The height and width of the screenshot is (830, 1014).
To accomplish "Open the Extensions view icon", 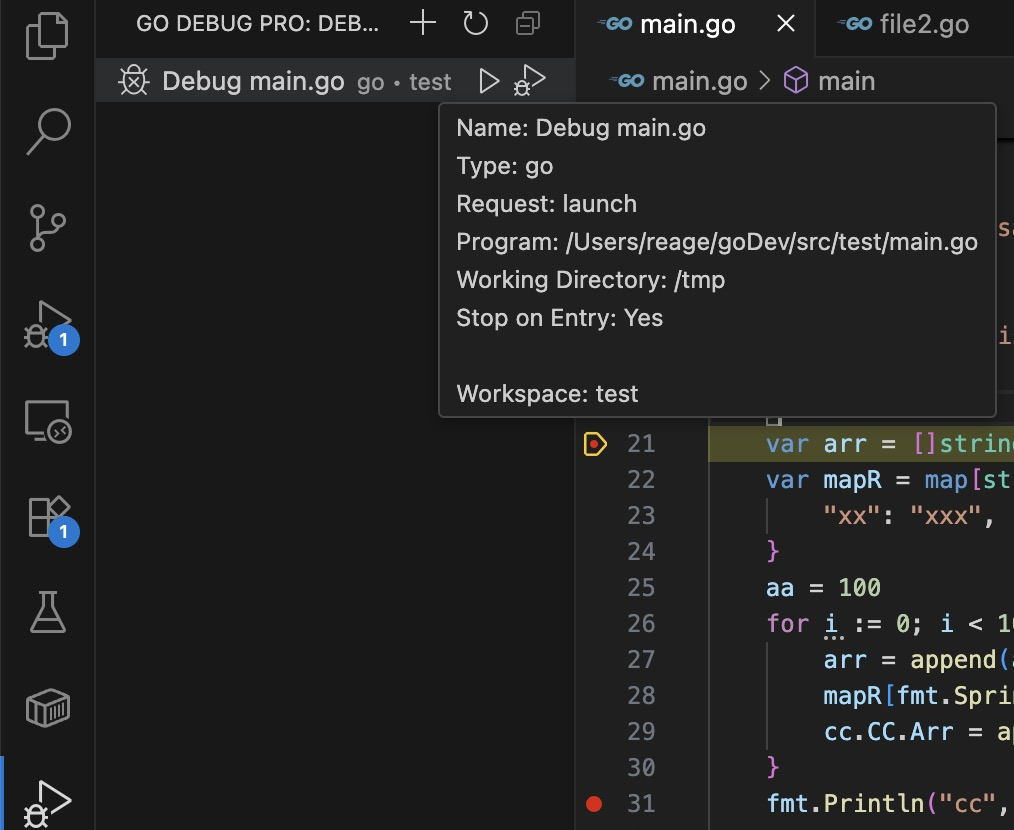I will (47, 517).
